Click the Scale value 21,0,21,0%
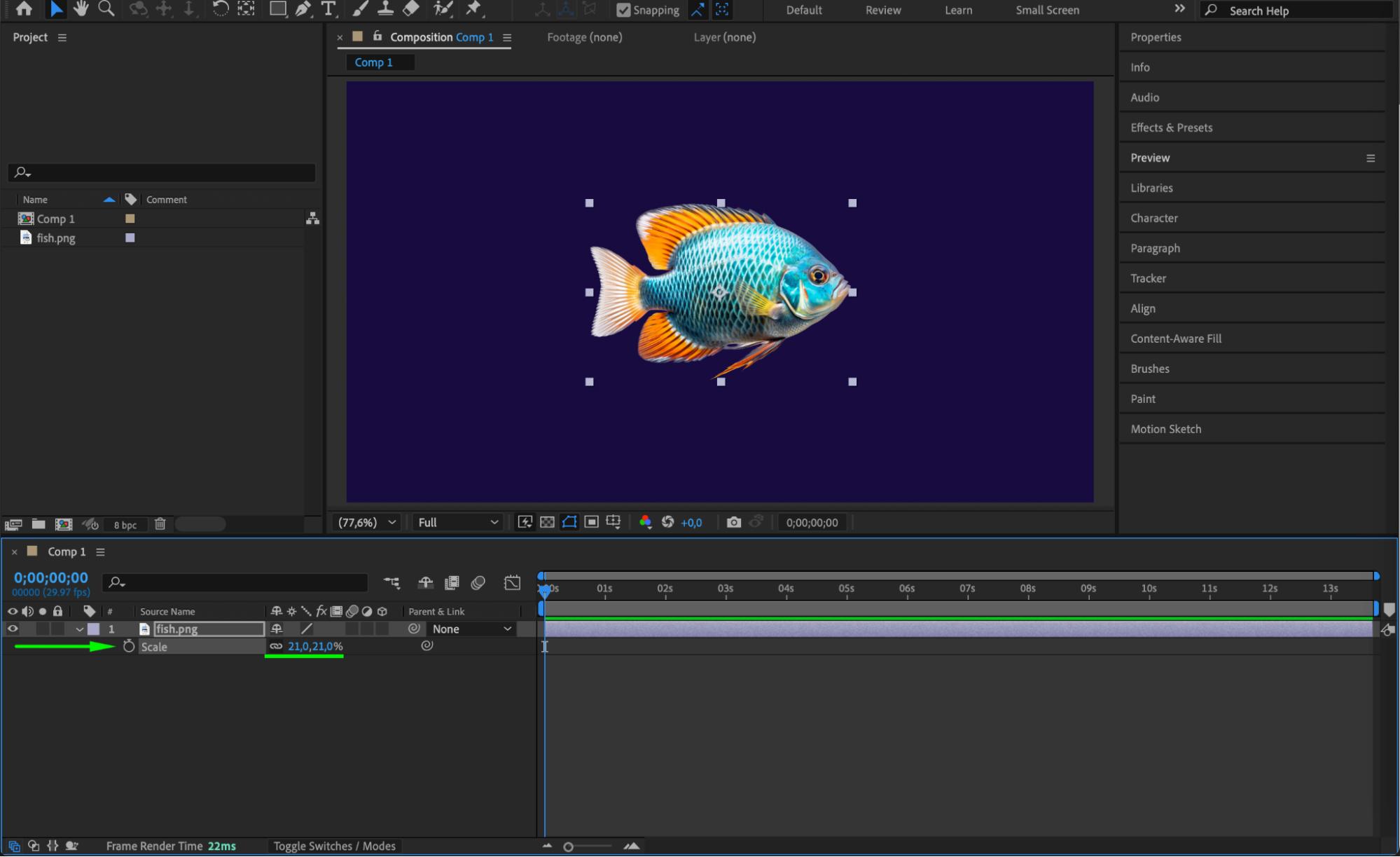This screenshot has height=857, width=1400. 315,646
